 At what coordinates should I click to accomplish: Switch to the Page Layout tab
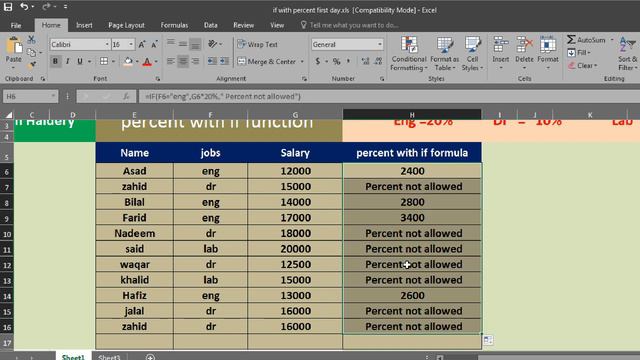pyautogui.click(x=127, y=25)
